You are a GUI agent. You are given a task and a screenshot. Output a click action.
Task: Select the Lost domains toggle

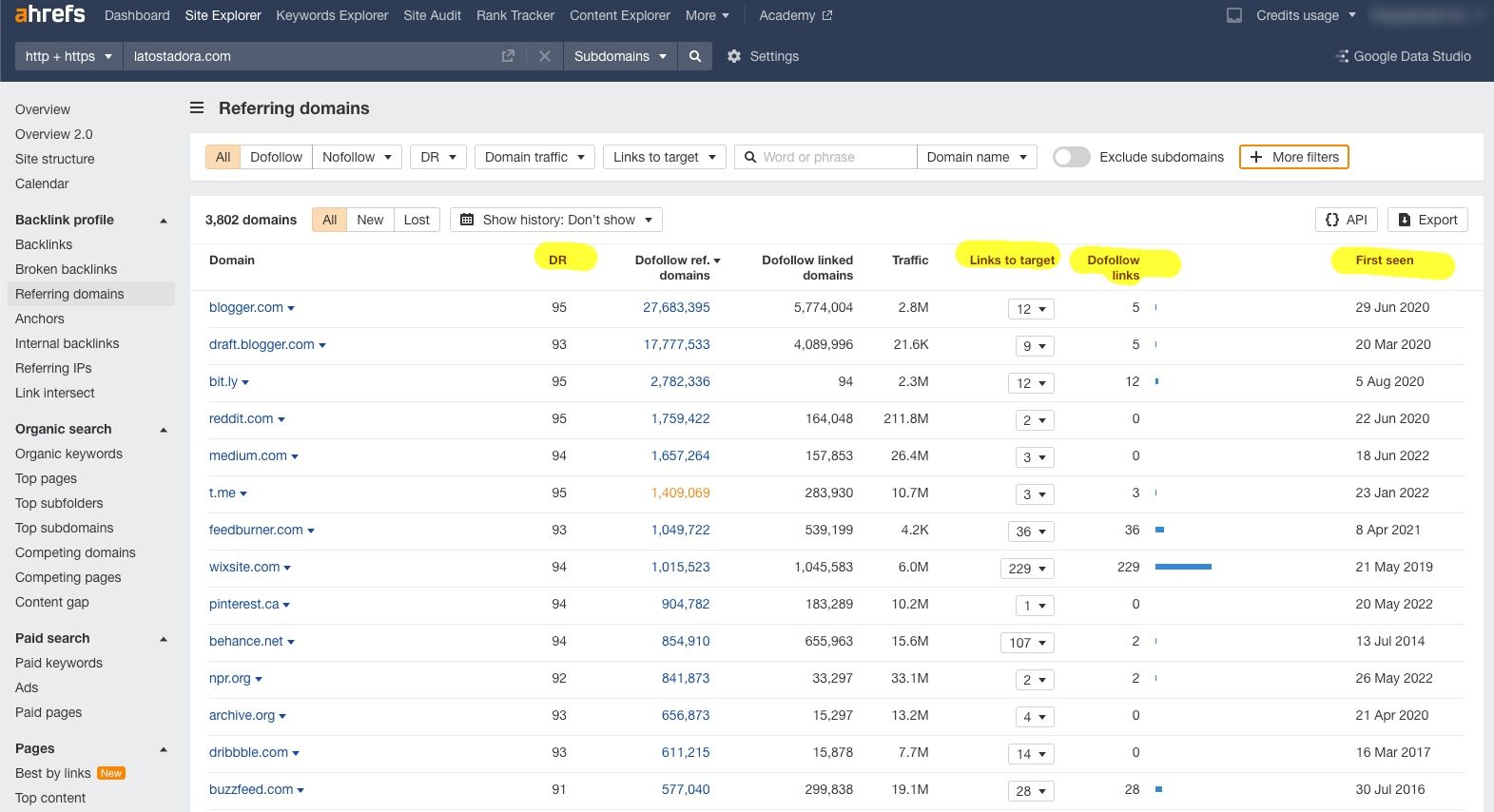coord(417,220)
